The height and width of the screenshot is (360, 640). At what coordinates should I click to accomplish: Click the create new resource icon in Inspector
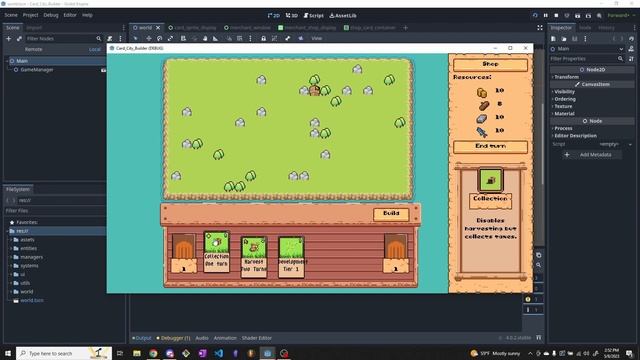553,39
